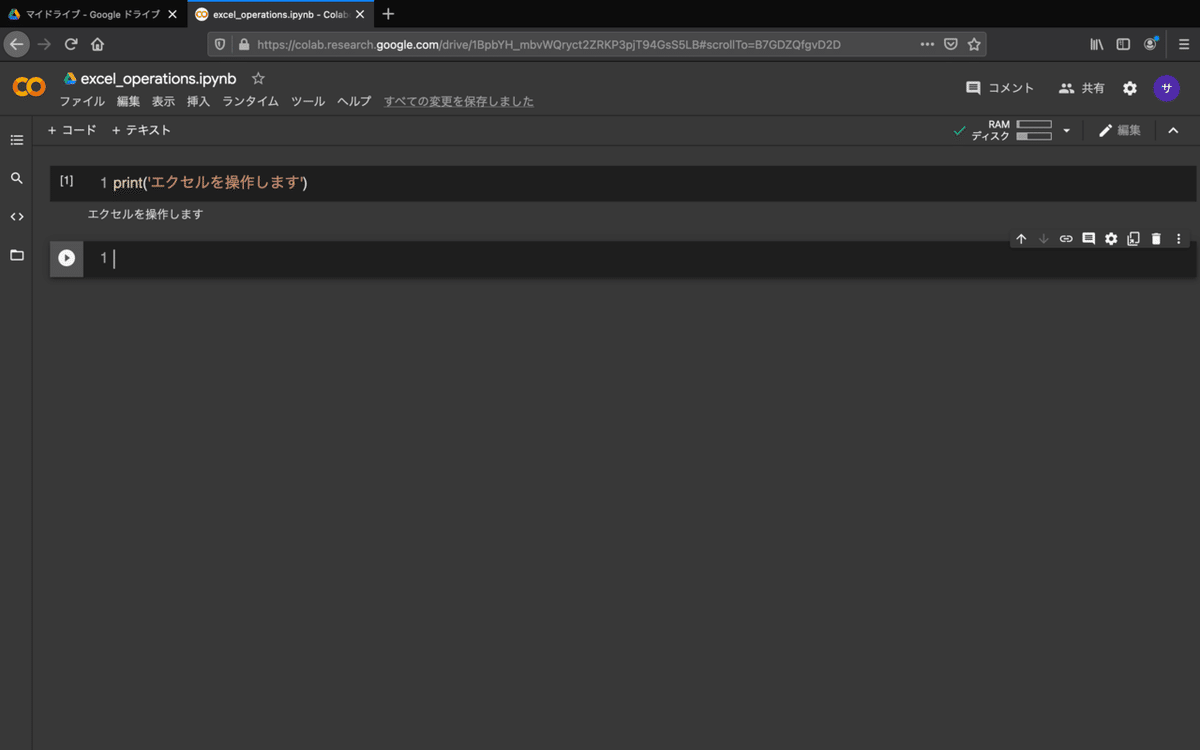The width and height of the screenshot is (1200, 750).
Task: Open cell editor settings gear
Action: [x=1111, y=239]
